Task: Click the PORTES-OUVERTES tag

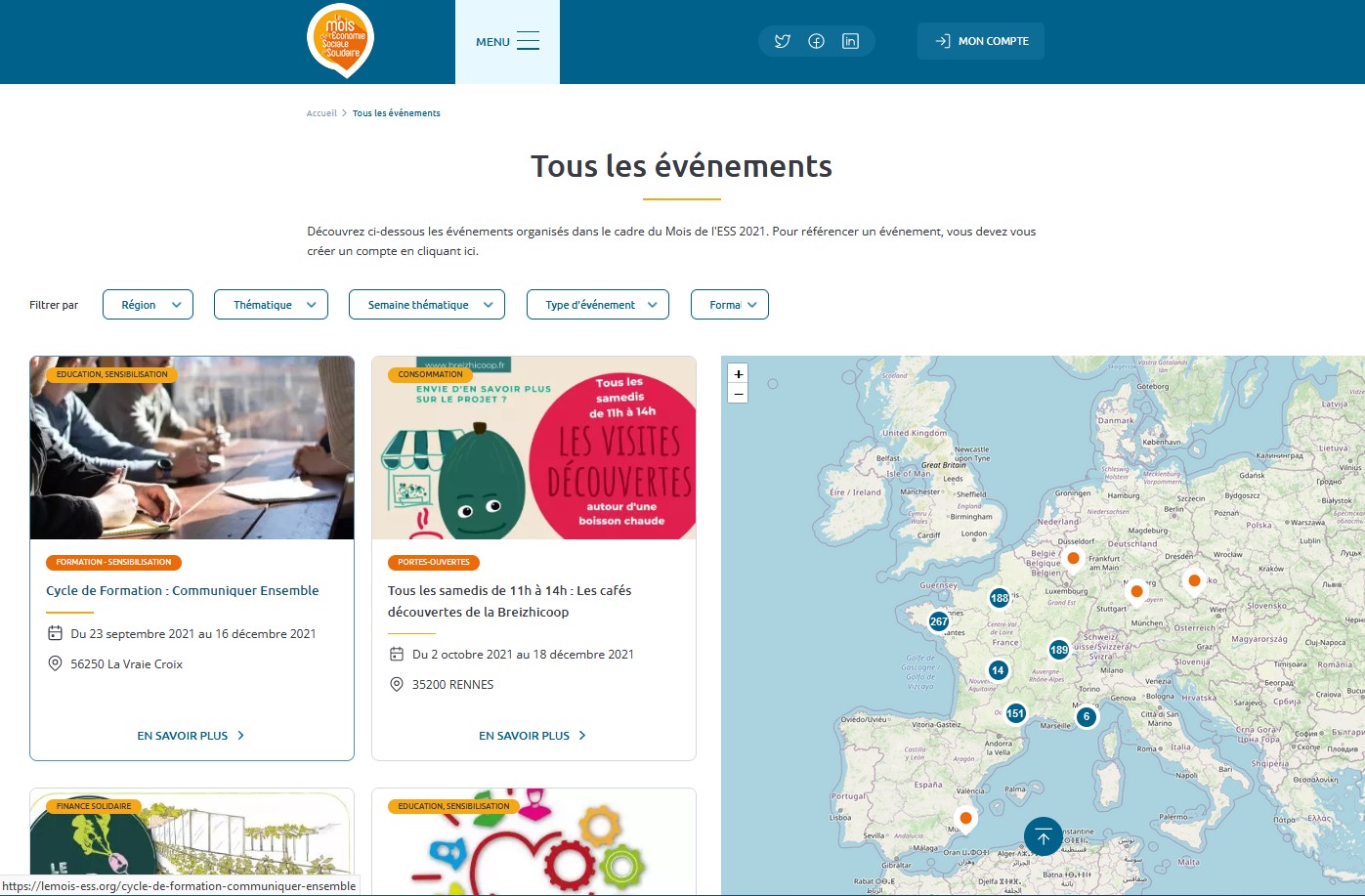Action: [x=434, y=562]
